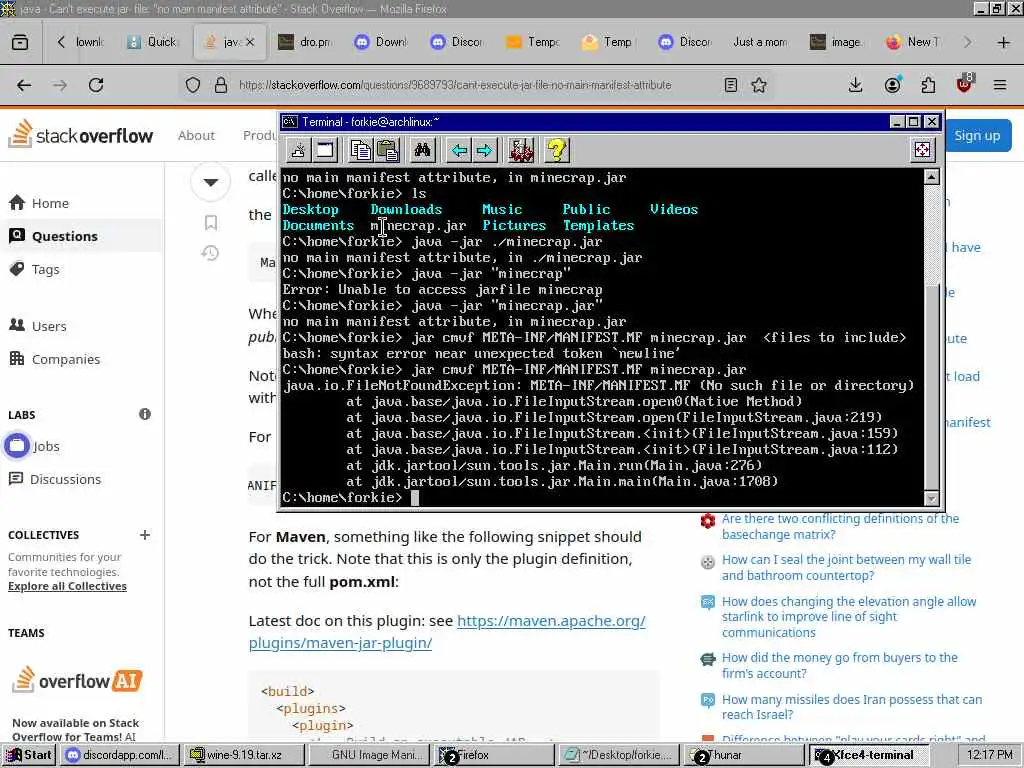The width and height of the screenshot is (1024, 768).
Task: Click 'Explore all Collectives' link
Action: [x=67, y=586]
